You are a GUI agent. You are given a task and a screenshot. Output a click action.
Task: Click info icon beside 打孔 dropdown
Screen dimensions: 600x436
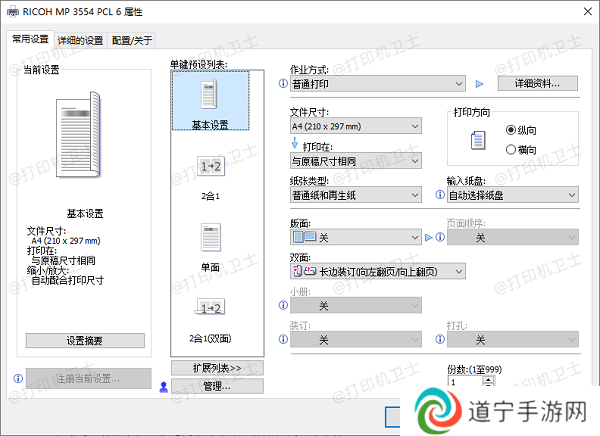click(440, 339)
